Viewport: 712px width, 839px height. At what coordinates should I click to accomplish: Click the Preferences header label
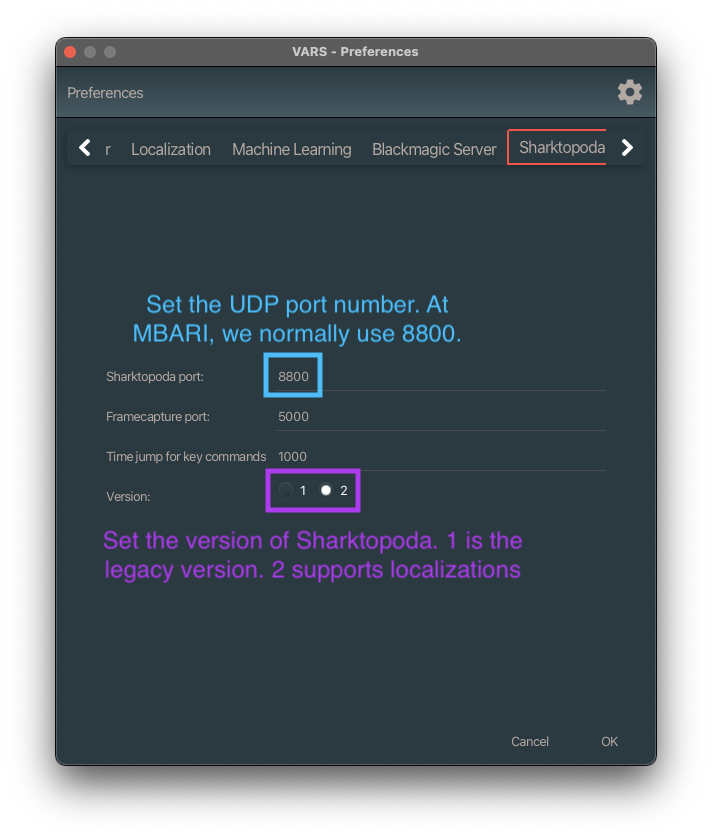pyautogui.click(x=105, y=93)
